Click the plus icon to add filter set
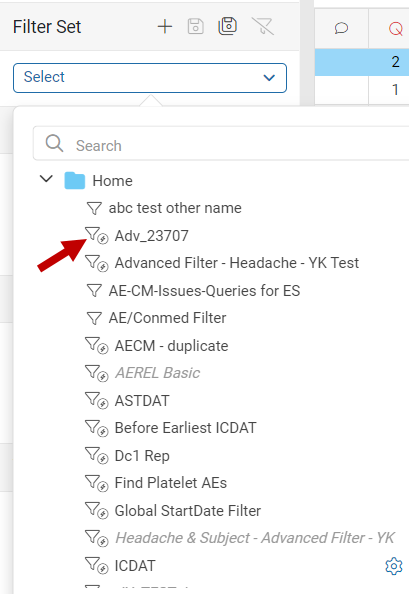 click(165, 27)
